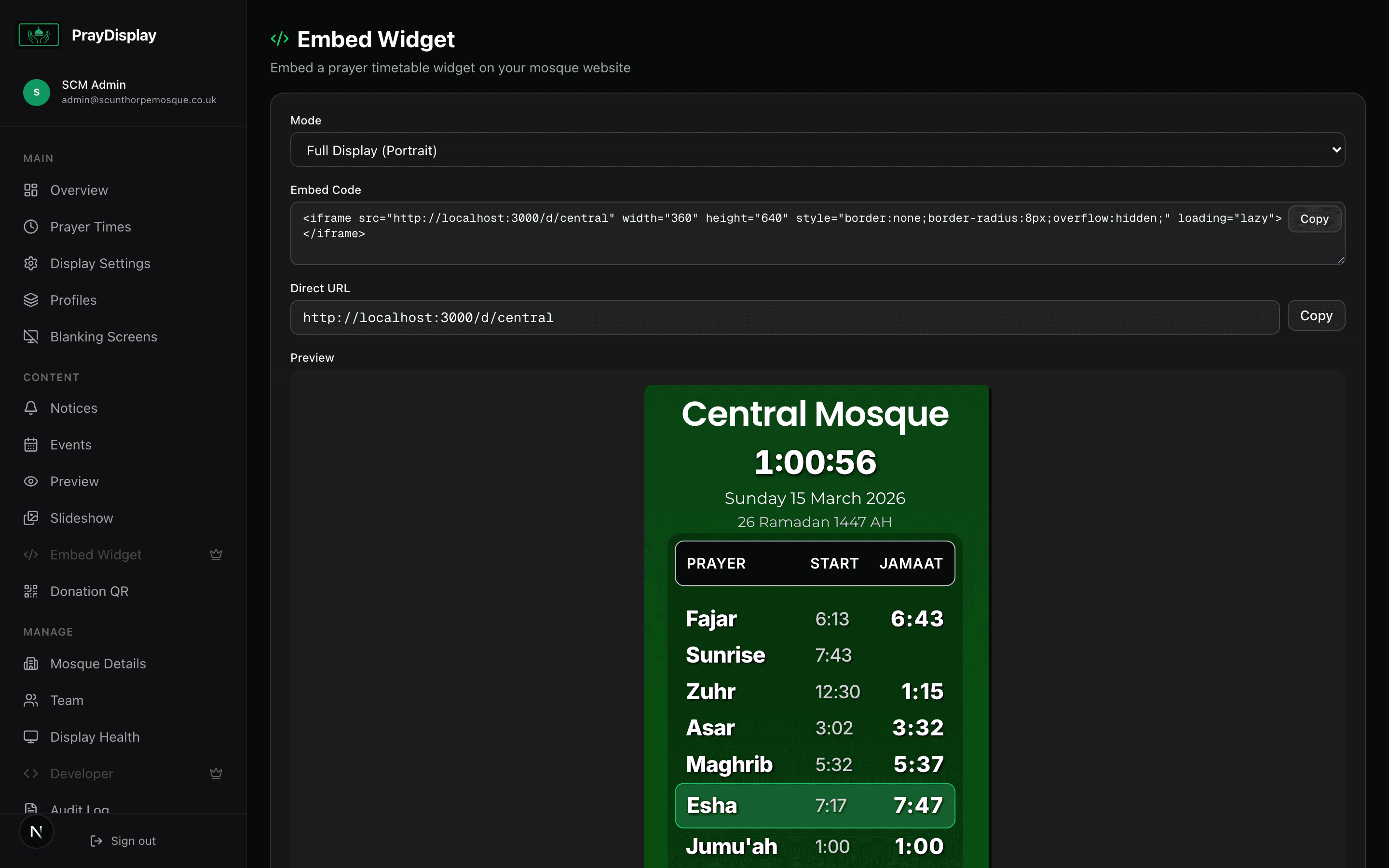The width and height of the screenshot is (1389, 868).
Task: Sign out of the admin account
Action: coord(123,841)
